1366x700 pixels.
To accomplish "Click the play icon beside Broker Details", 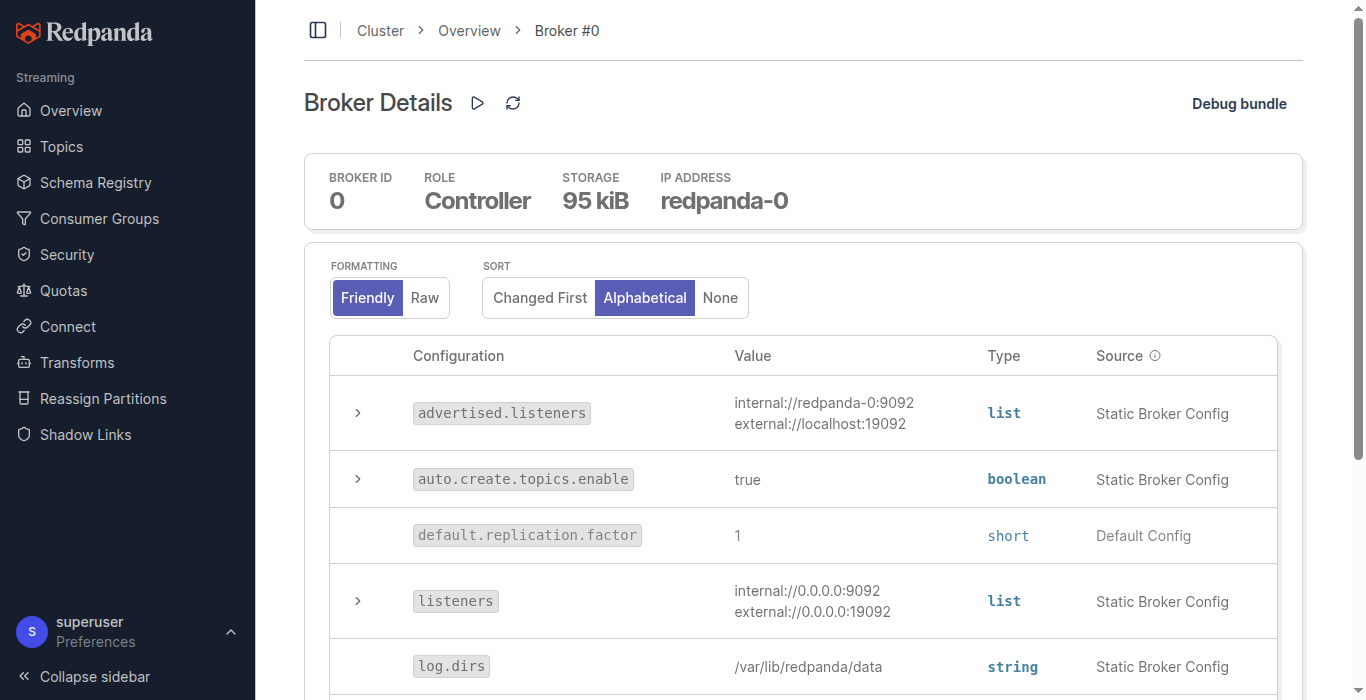I will [478, 103].
